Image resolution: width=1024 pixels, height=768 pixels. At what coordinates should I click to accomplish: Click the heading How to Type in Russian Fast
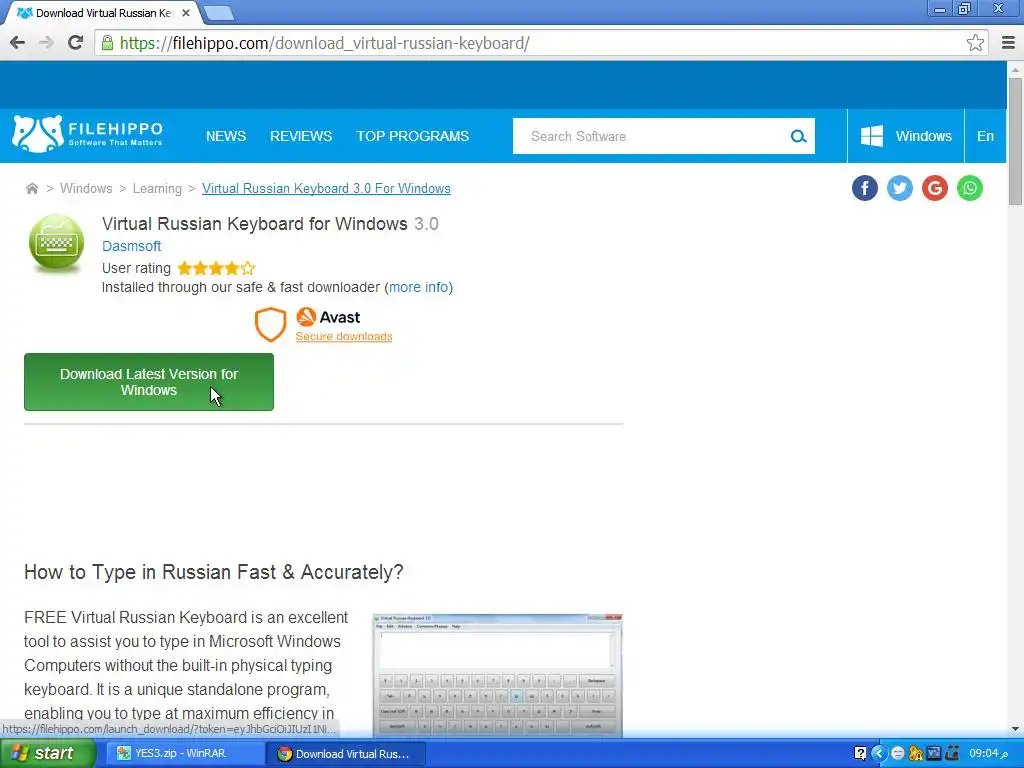(x=214, y=572)
